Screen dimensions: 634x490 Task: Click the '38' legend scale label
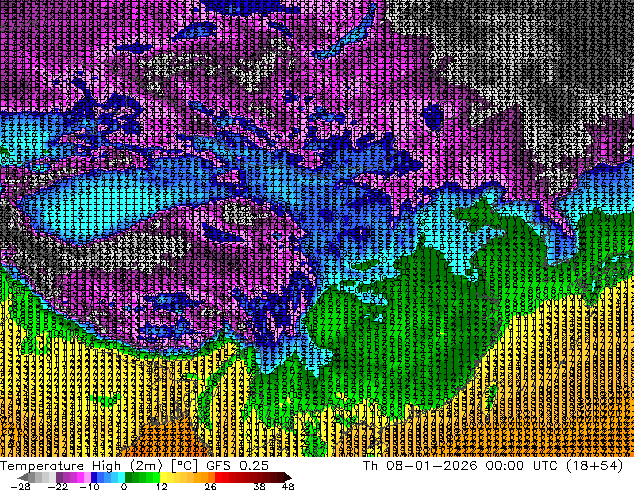pyautogui.click(x=260, y=486)
